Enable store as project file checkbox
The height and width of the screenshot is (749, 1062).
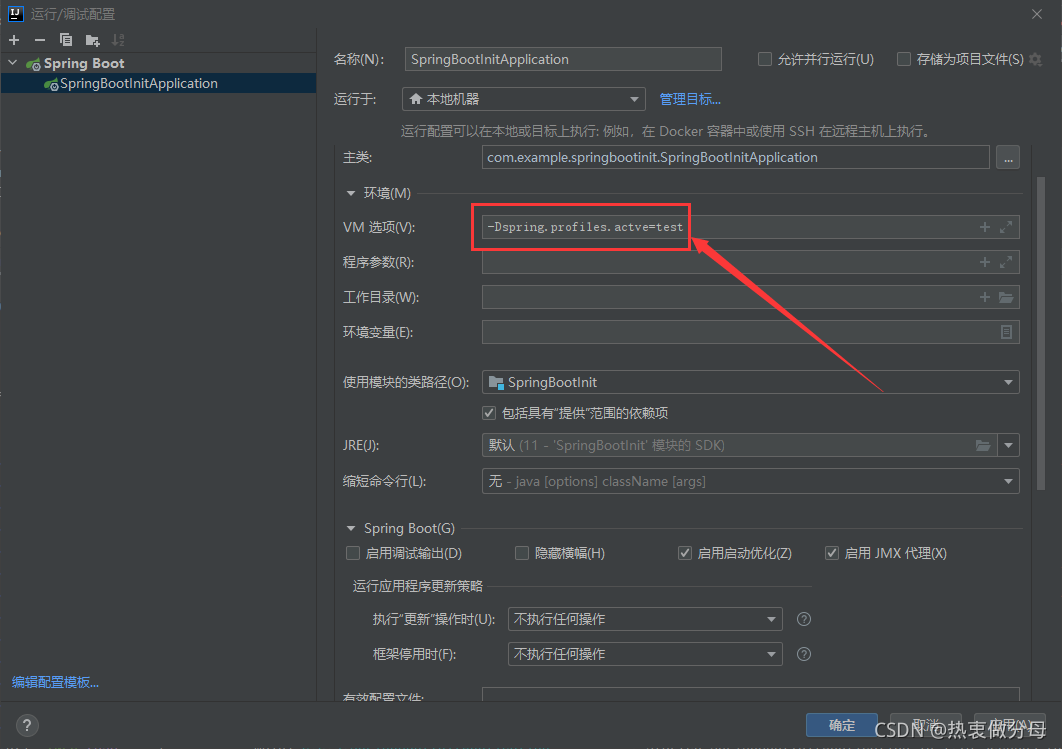tap(904, 60)
